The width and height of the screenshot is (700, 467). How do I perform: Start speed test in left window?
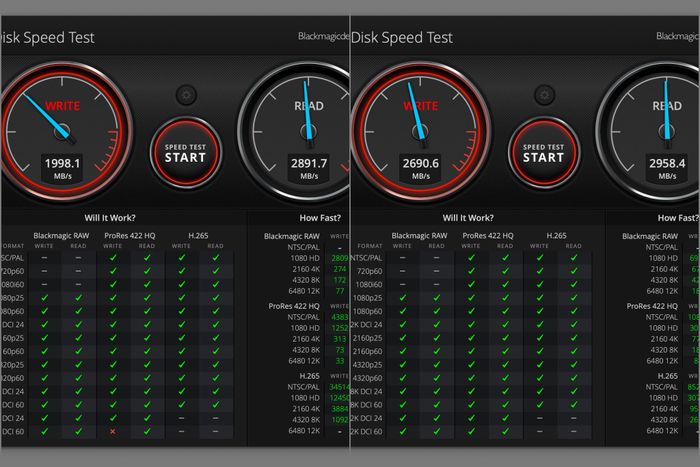[185, 153]
